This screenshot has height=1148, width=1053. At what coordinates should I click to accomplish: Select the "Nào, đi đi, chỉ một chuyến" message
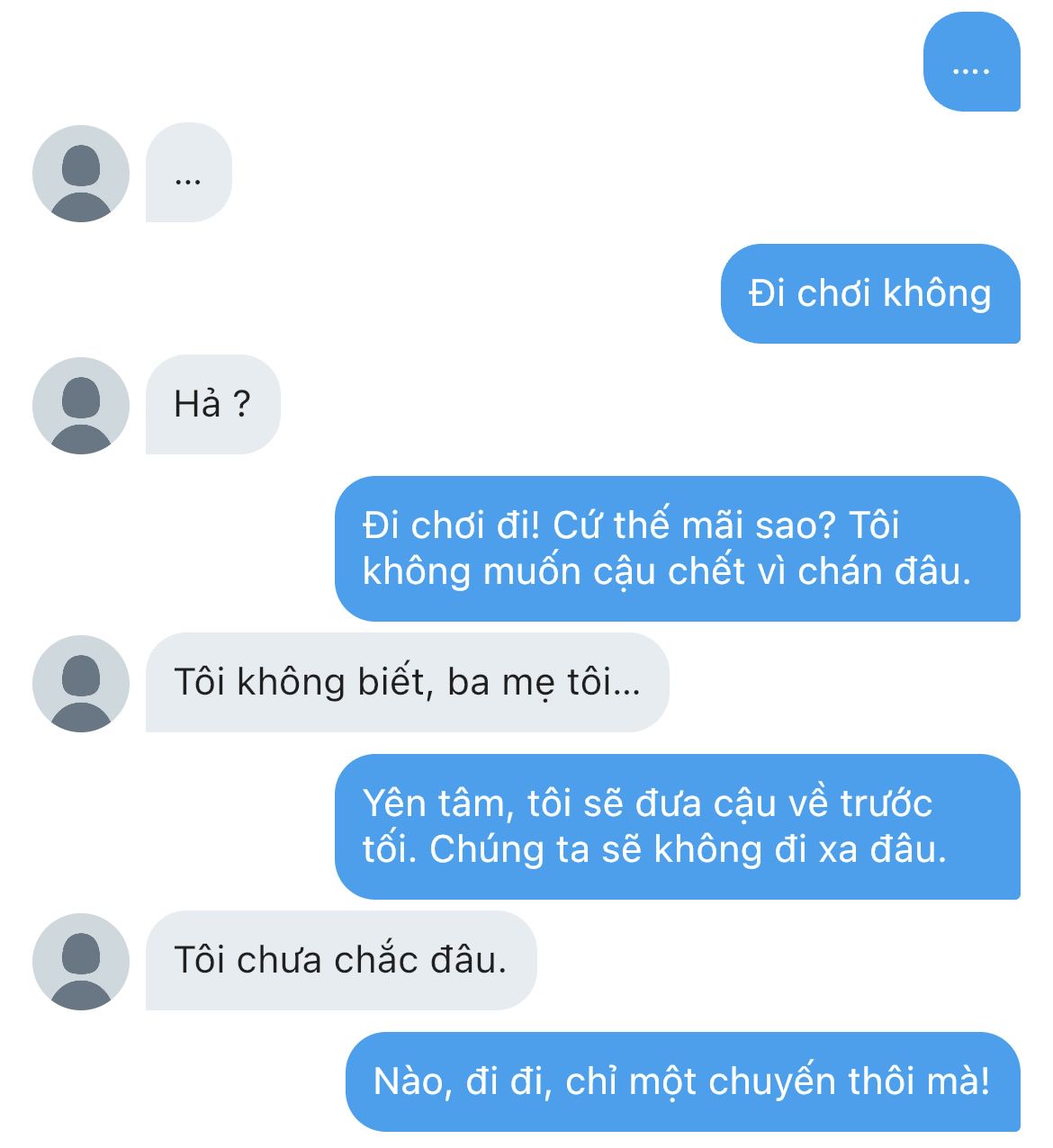[683, 1081]
